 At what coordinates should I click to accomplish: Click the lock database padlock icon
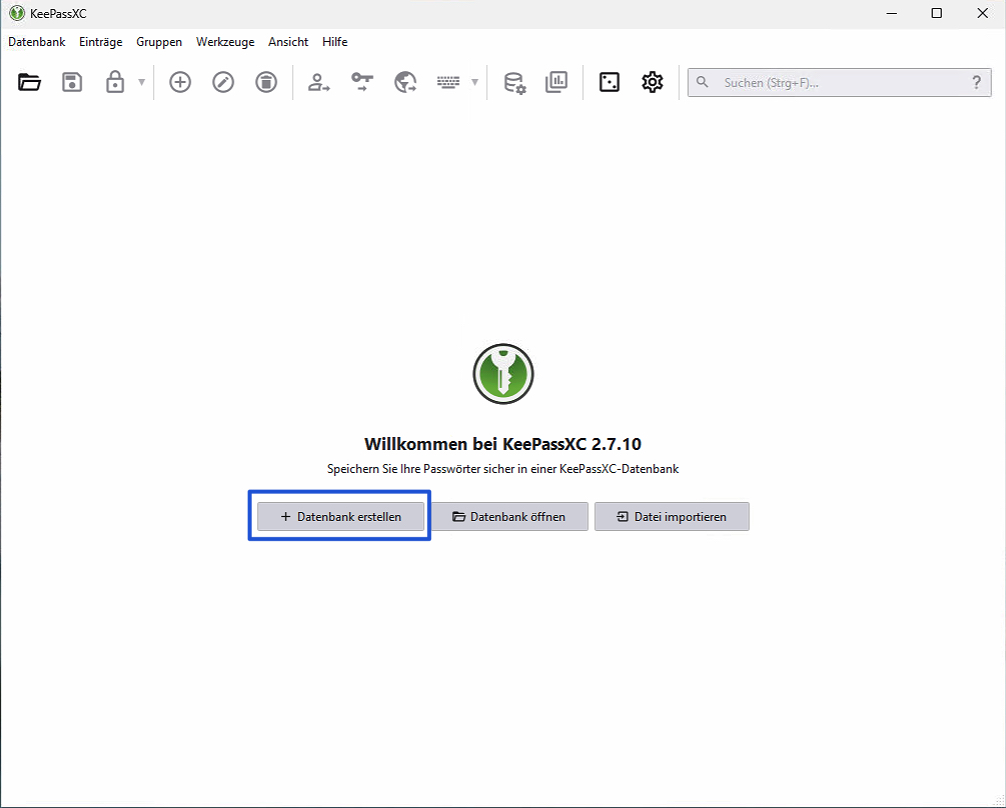[115, 82]
